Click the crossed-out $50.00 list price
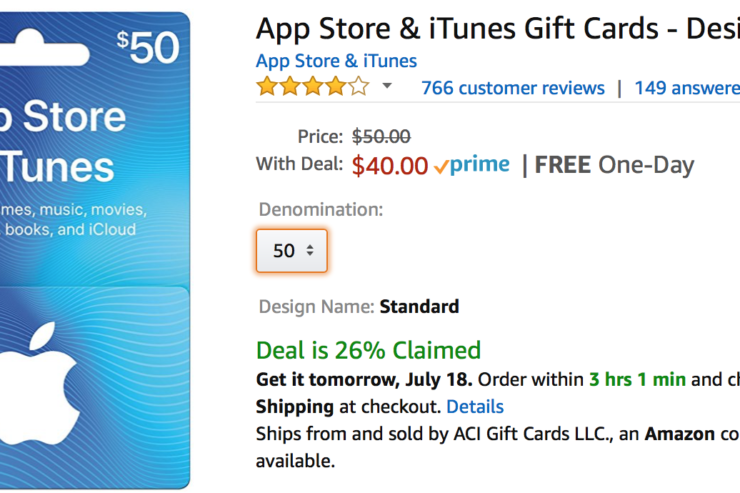This screenshot has width=740, height=493. 381,137
